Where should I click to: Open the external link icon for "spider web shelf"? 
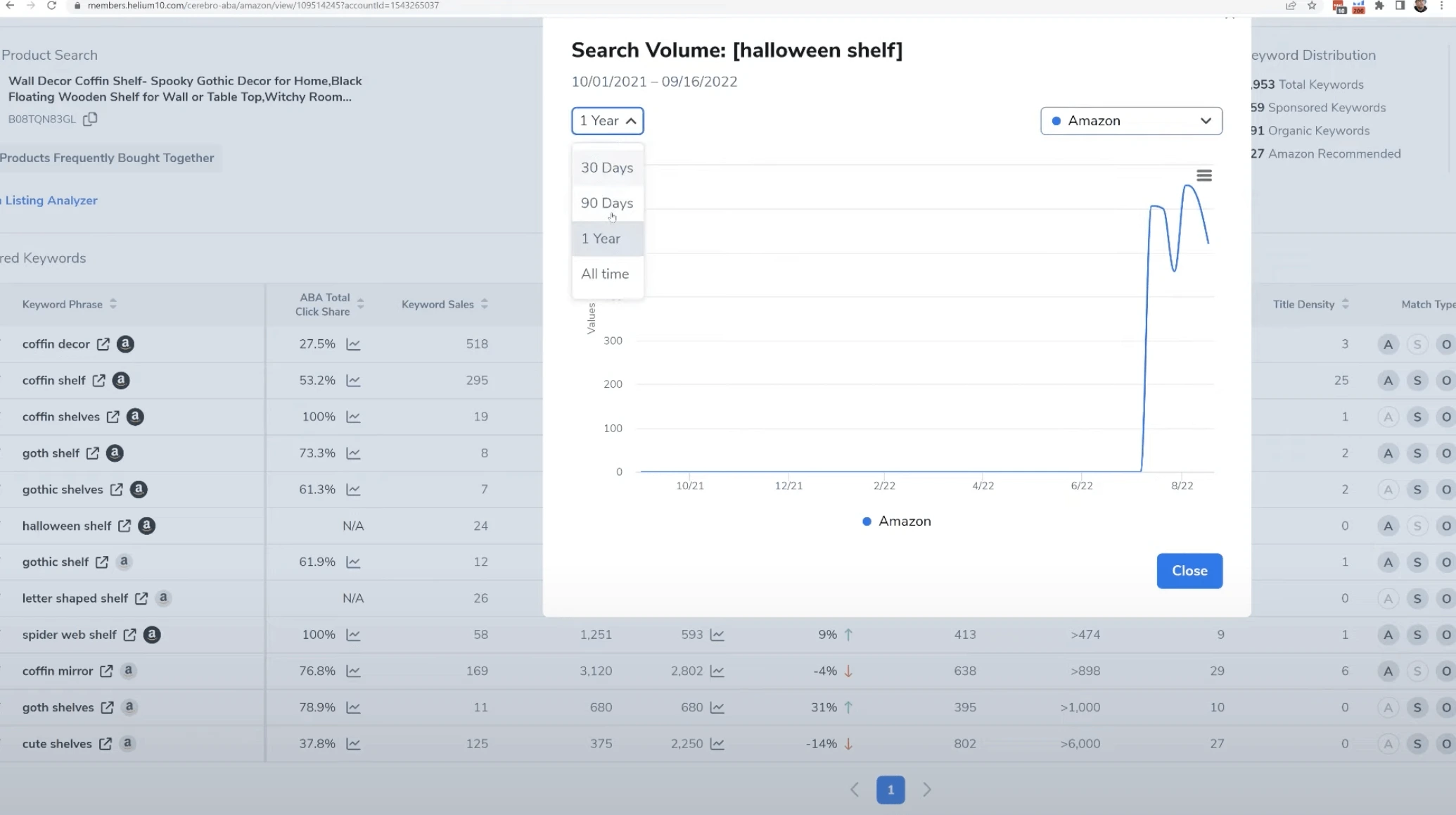point(129,635)
